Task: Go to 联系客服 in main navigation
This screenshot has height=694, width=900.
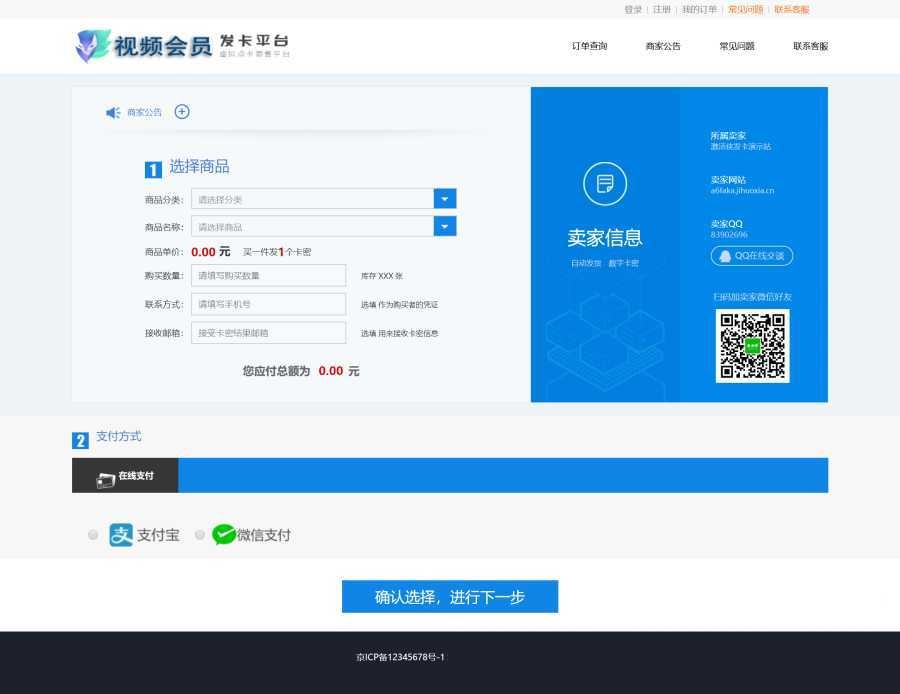Action: (810, 46)
